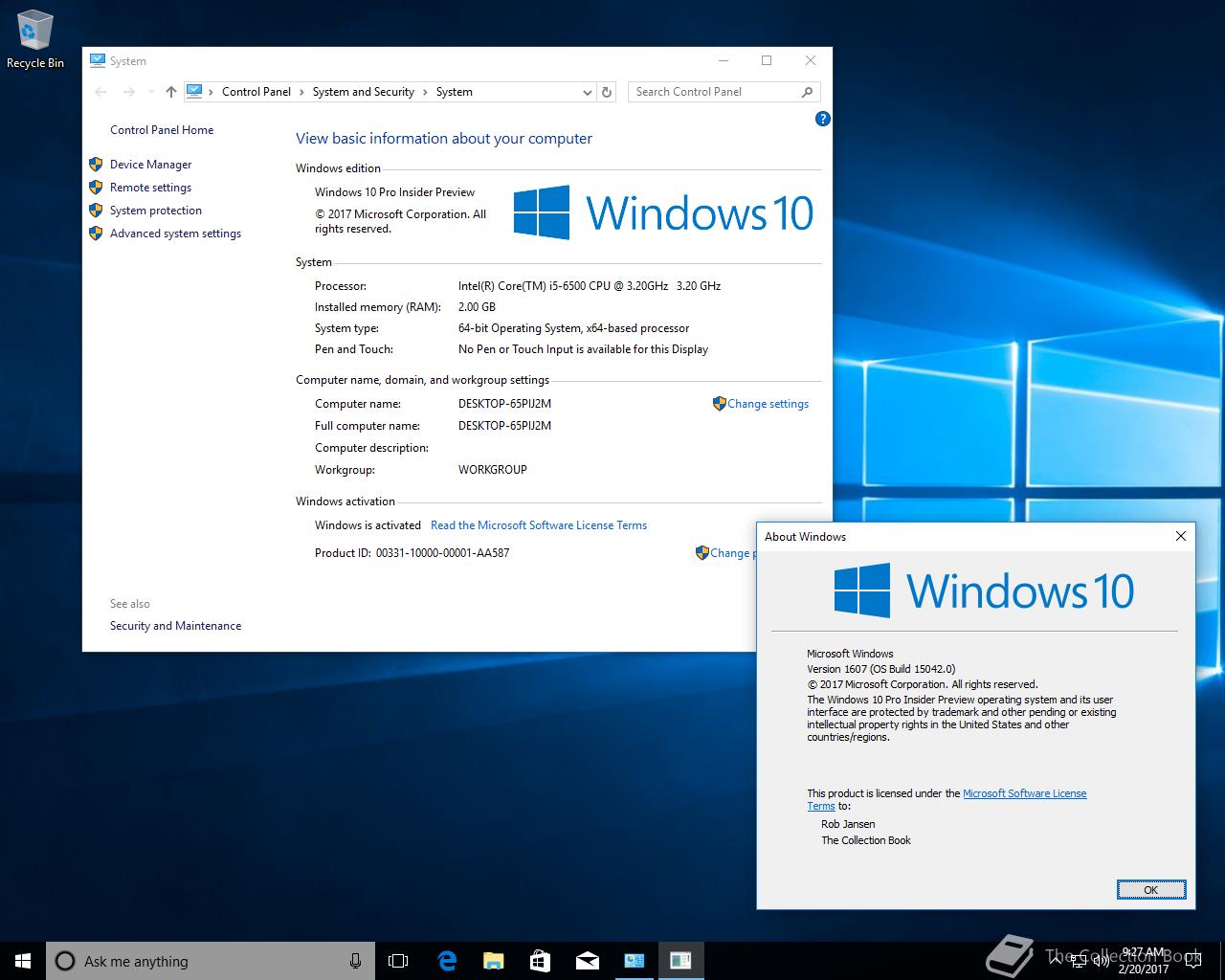Click the Windows 10 logo in System window
Viewport: 1225px width, 980px height.
tap(663, 212)
